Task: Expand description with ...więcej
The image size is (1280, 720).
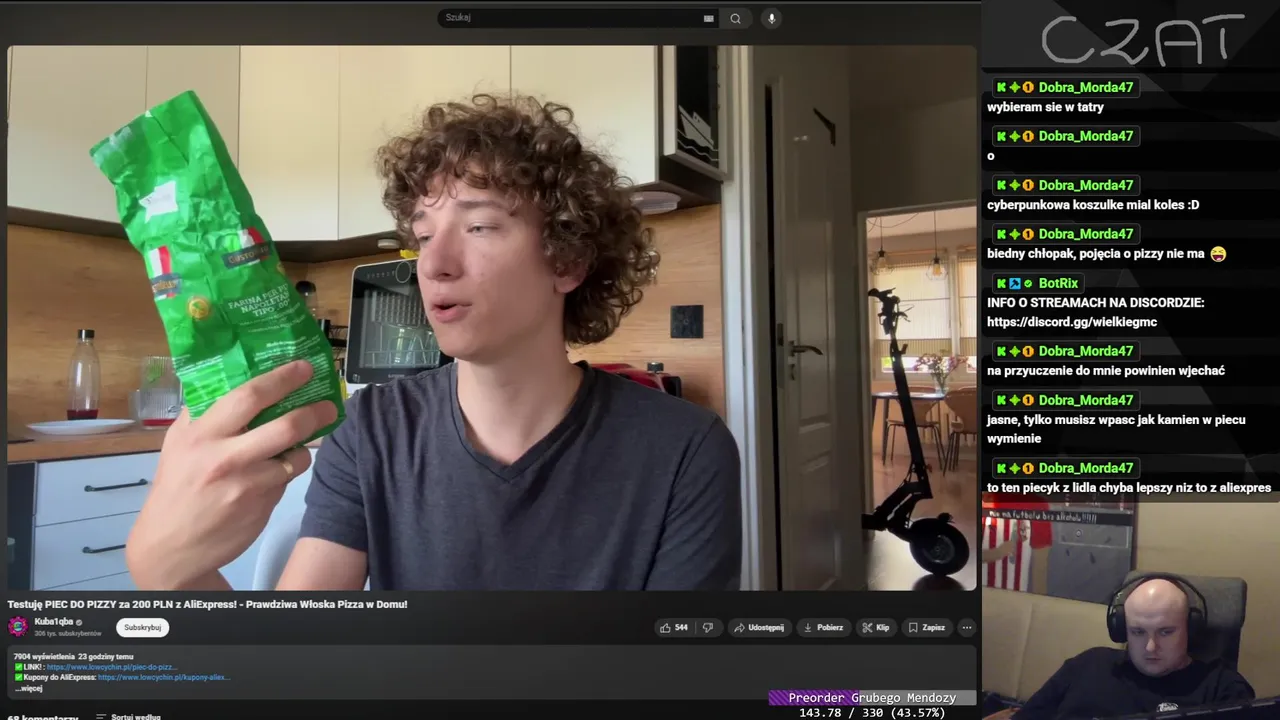Action: tap(28, 688)
